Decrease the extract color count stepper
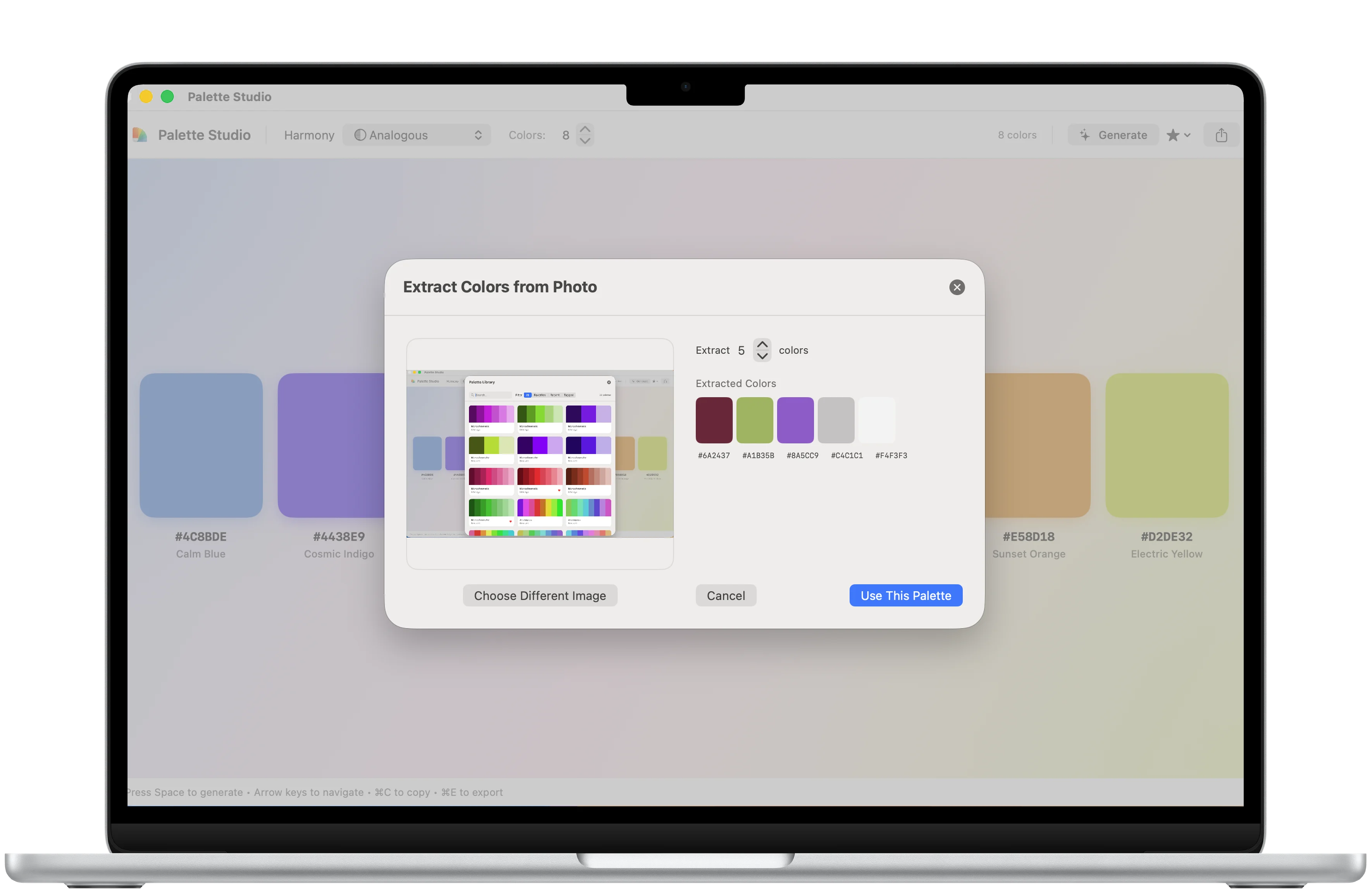 point(762,356)
